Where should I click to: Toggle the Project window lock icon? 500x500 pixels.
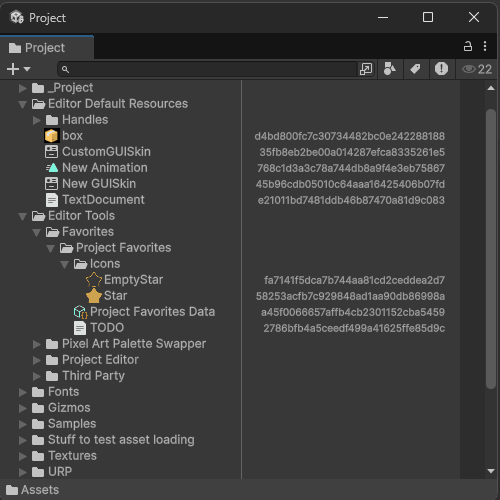click(468, 46)
